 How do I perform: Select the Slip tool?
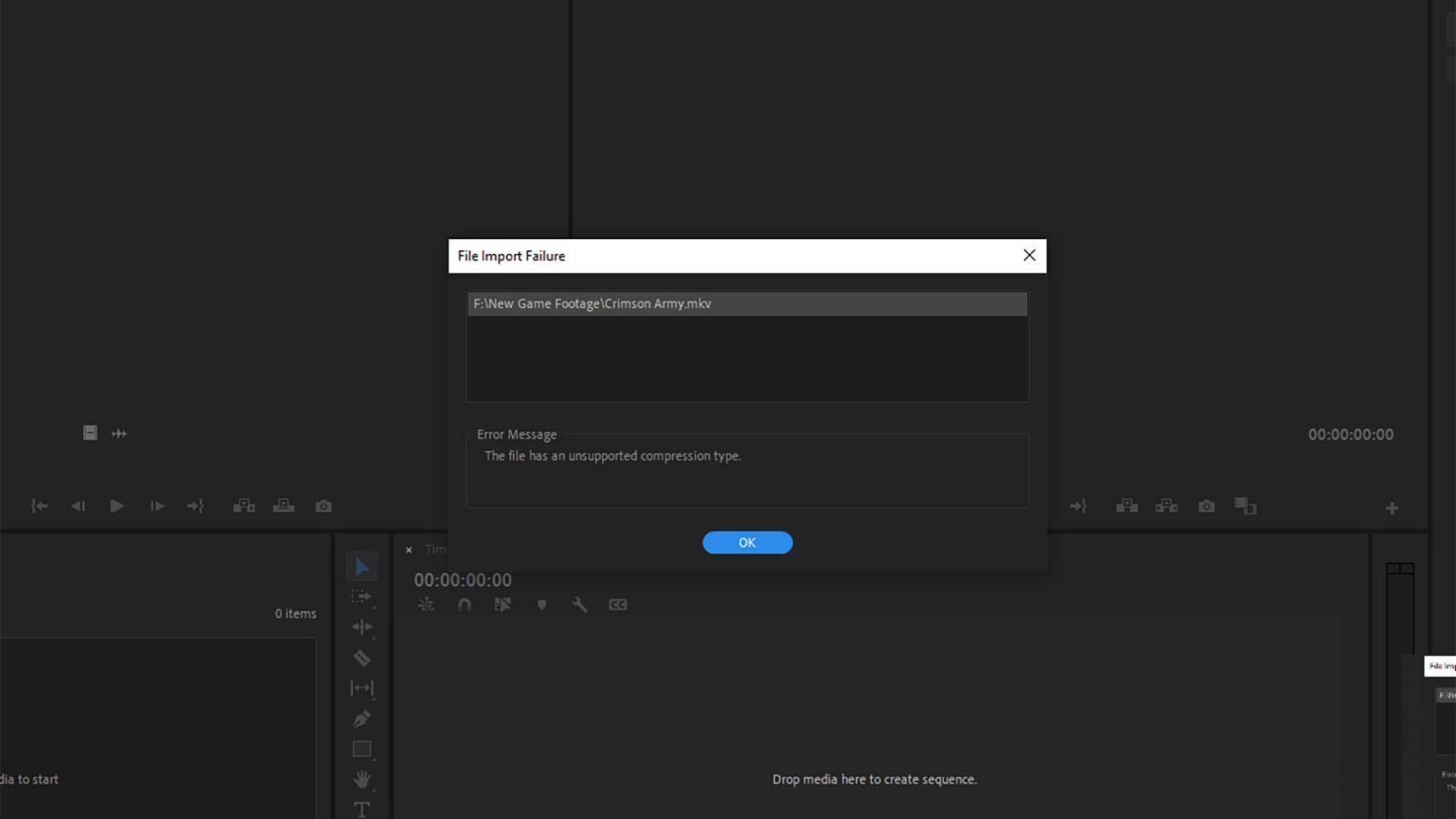click(361, 688)
